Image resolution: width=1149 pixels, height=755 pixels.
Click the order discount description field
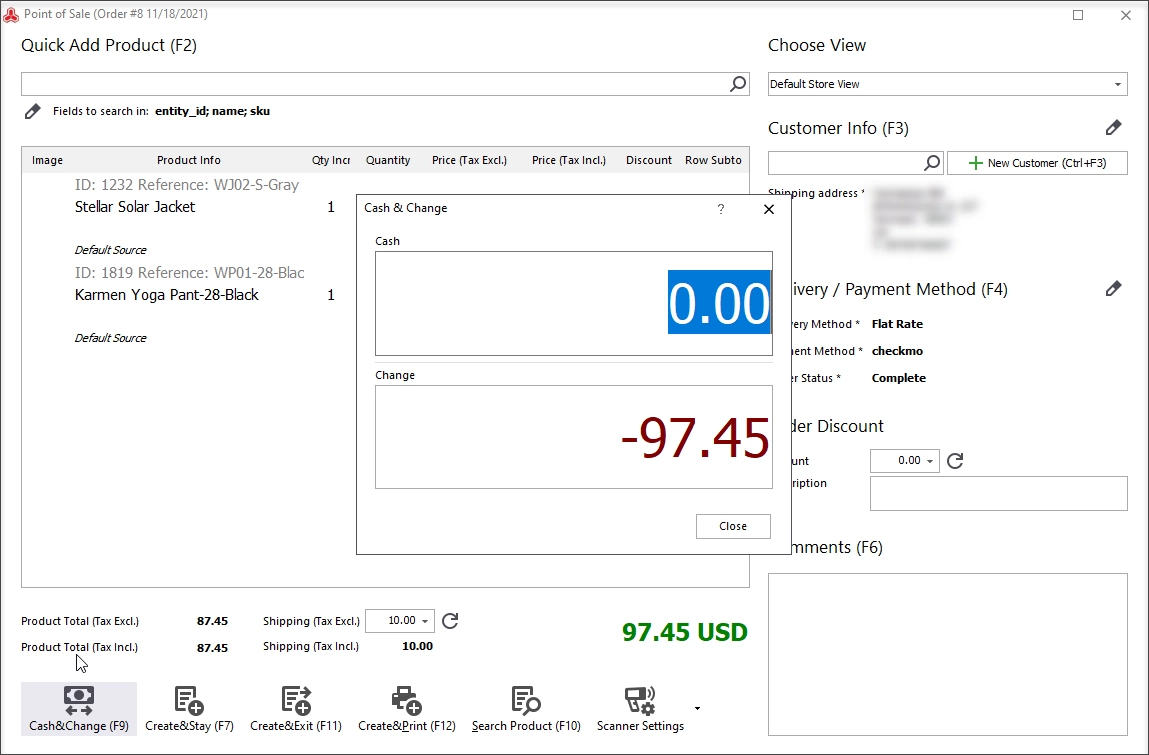[998, 493]
